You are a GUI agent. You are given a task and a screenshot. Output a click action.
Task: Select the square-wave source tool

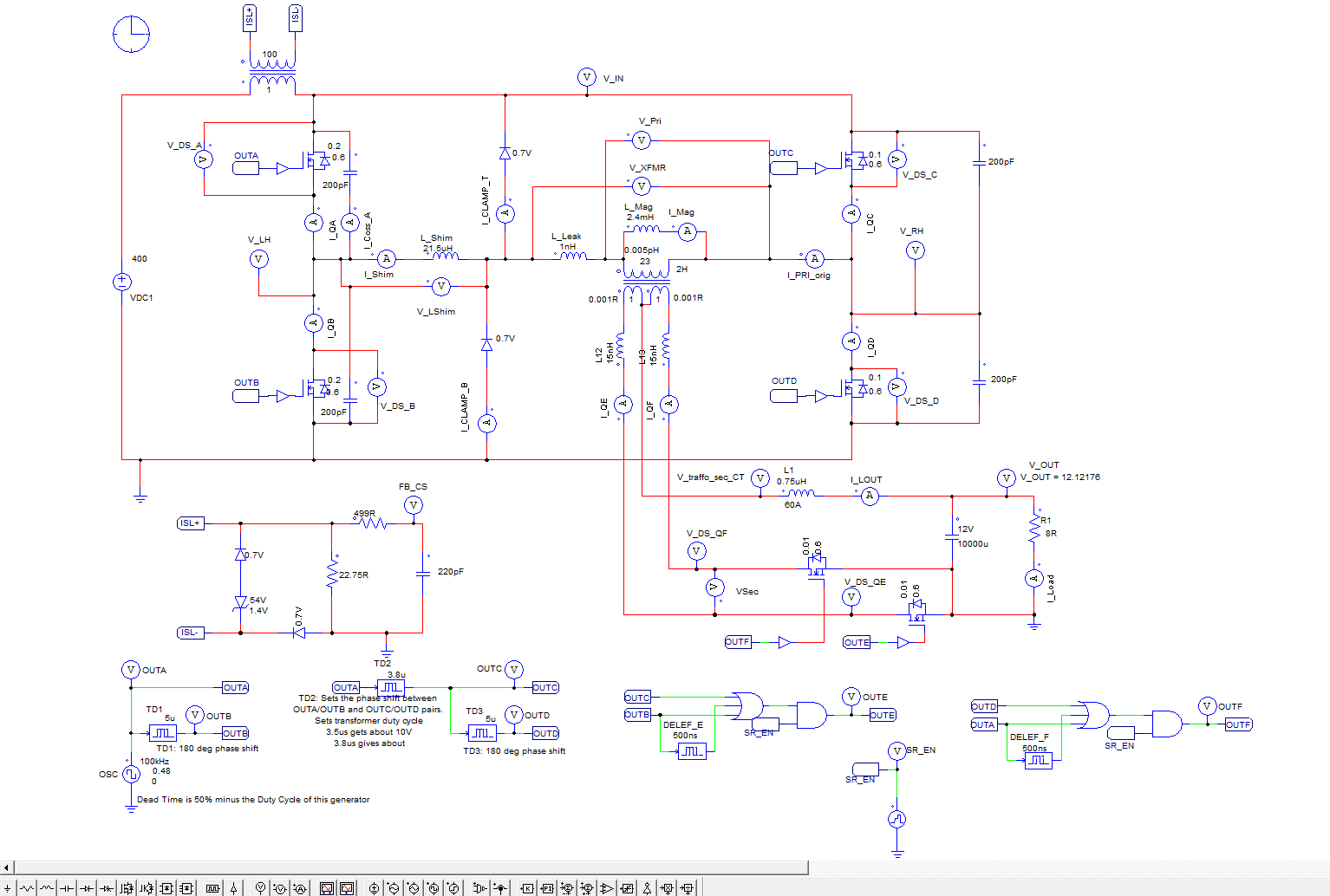coord(434,887)
